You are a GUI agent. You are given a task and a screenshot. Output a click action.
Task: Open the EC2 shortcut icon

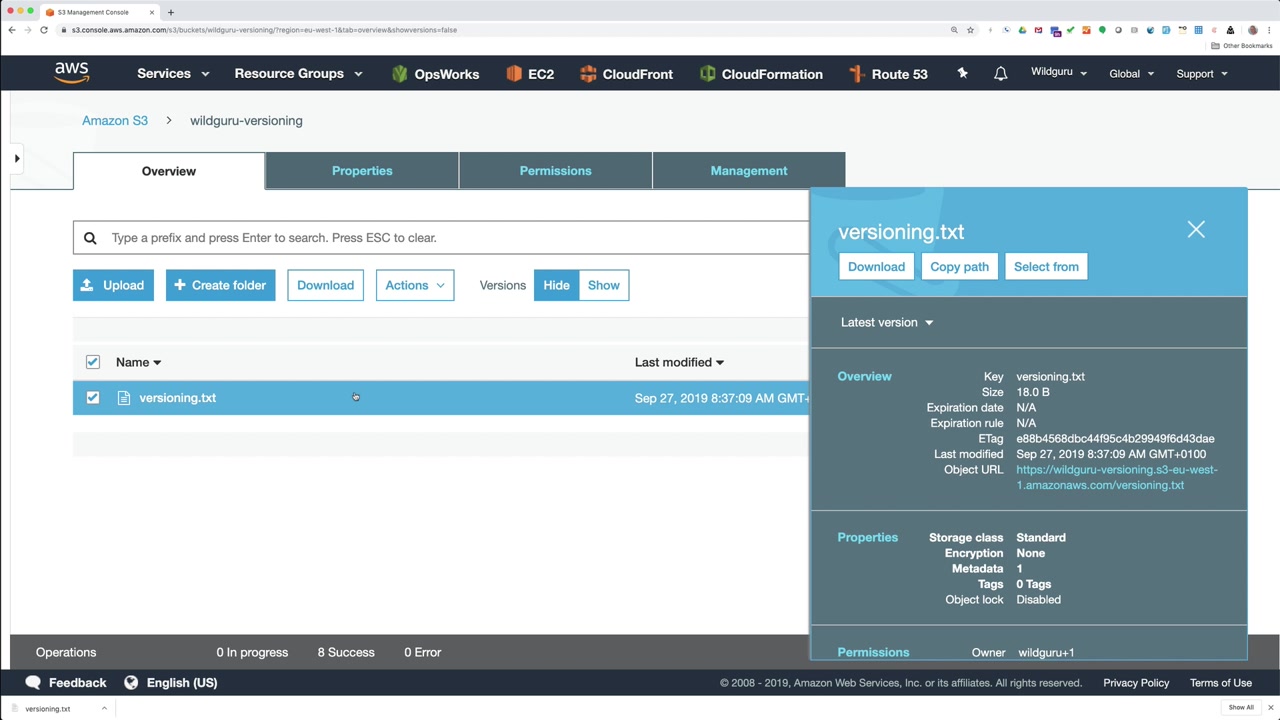(x=514, y=74)
